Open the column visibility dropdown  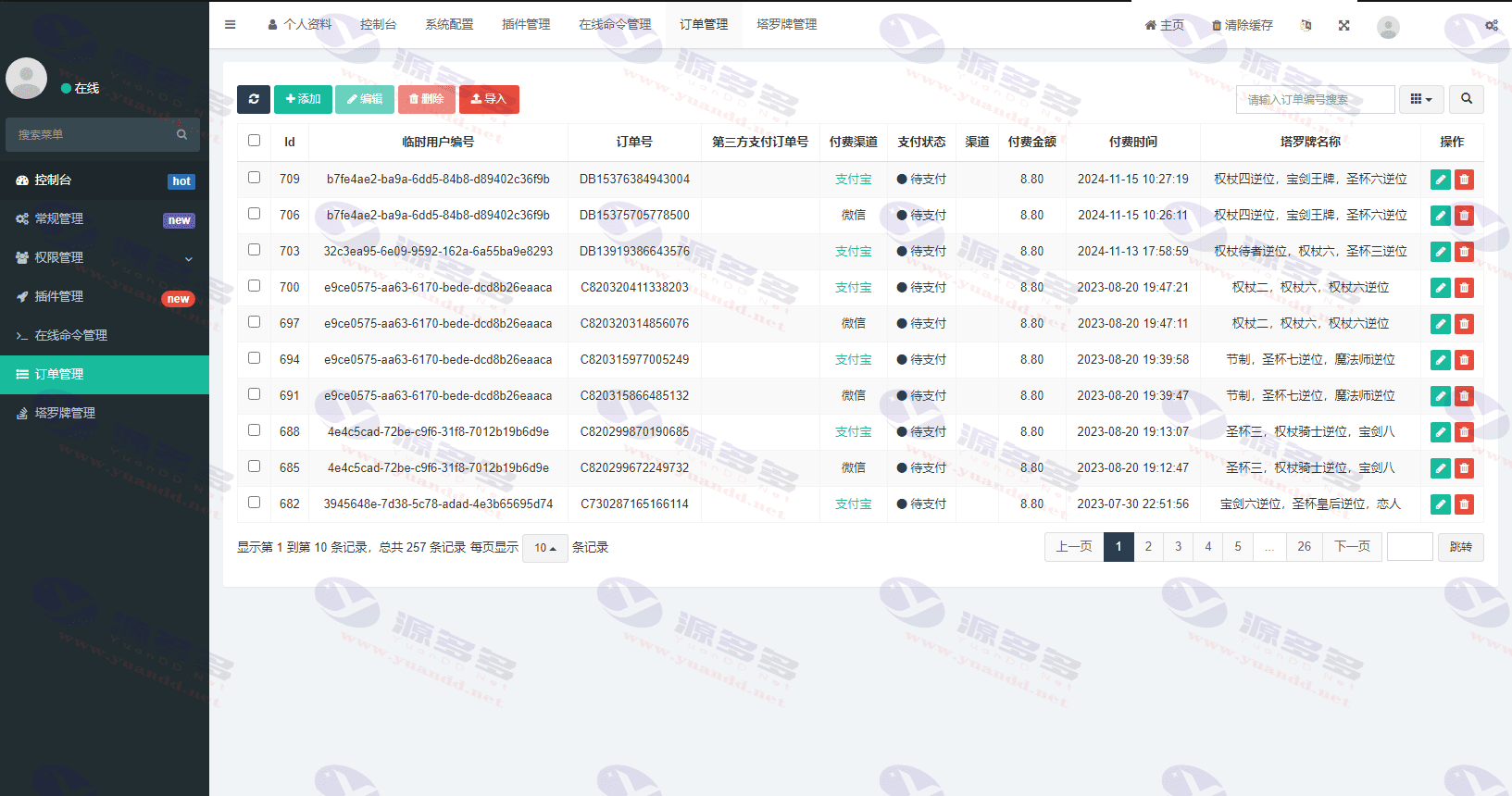pyautogui.click(x=1421, y=99)
